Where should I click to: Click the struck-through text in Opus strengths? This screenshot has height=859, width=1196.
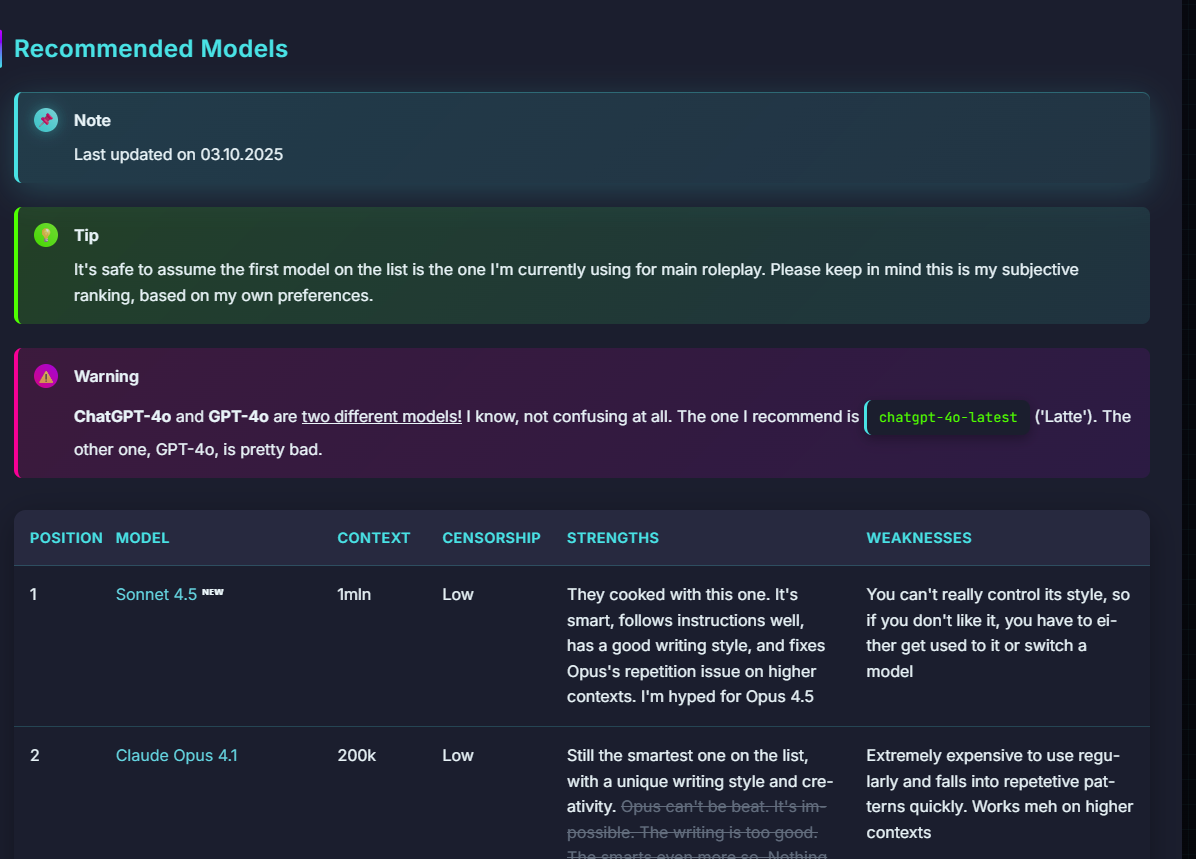tap(692, 832)
